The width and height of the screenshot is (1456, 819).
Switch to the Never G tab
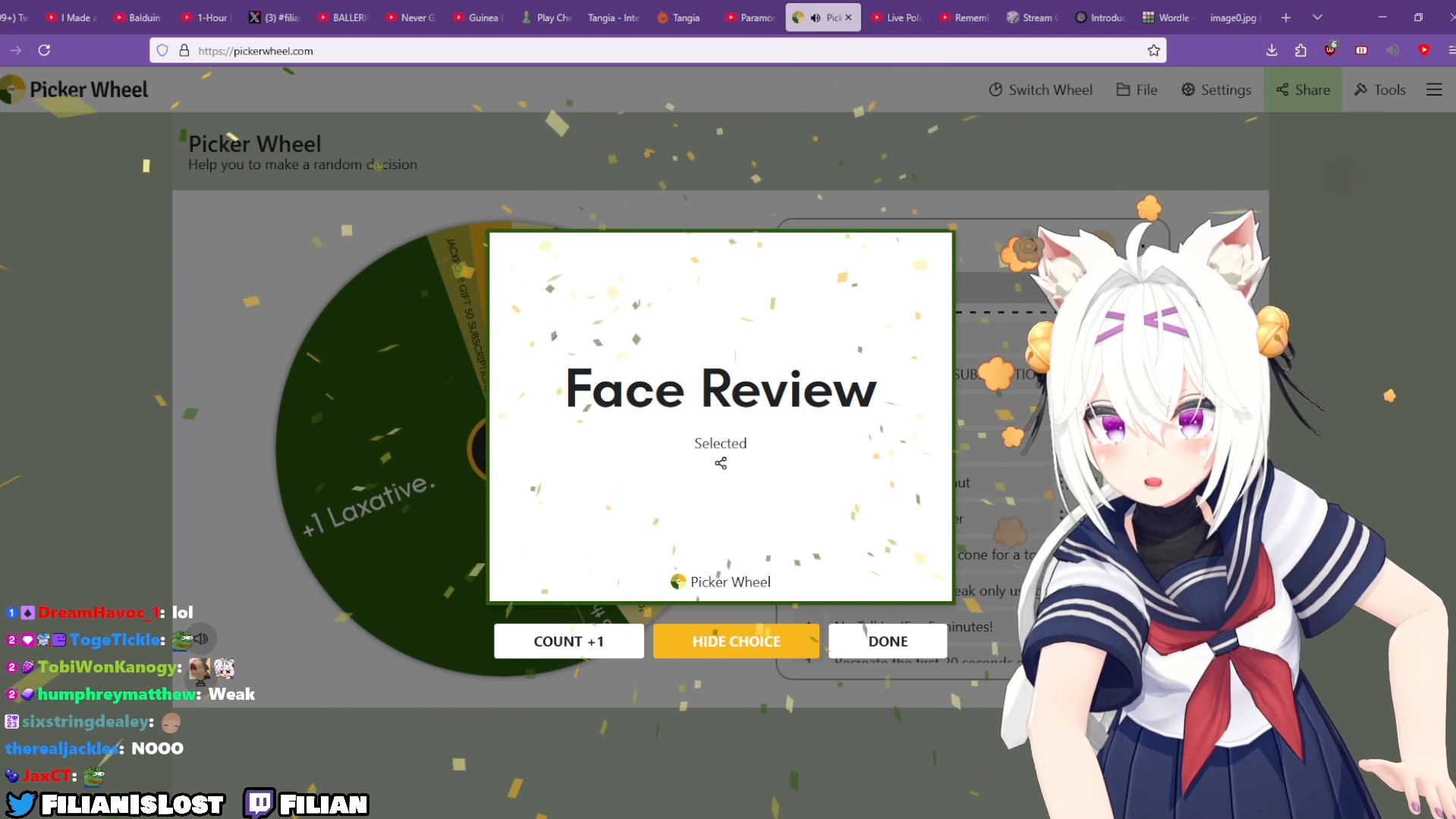tap(410, 17)
